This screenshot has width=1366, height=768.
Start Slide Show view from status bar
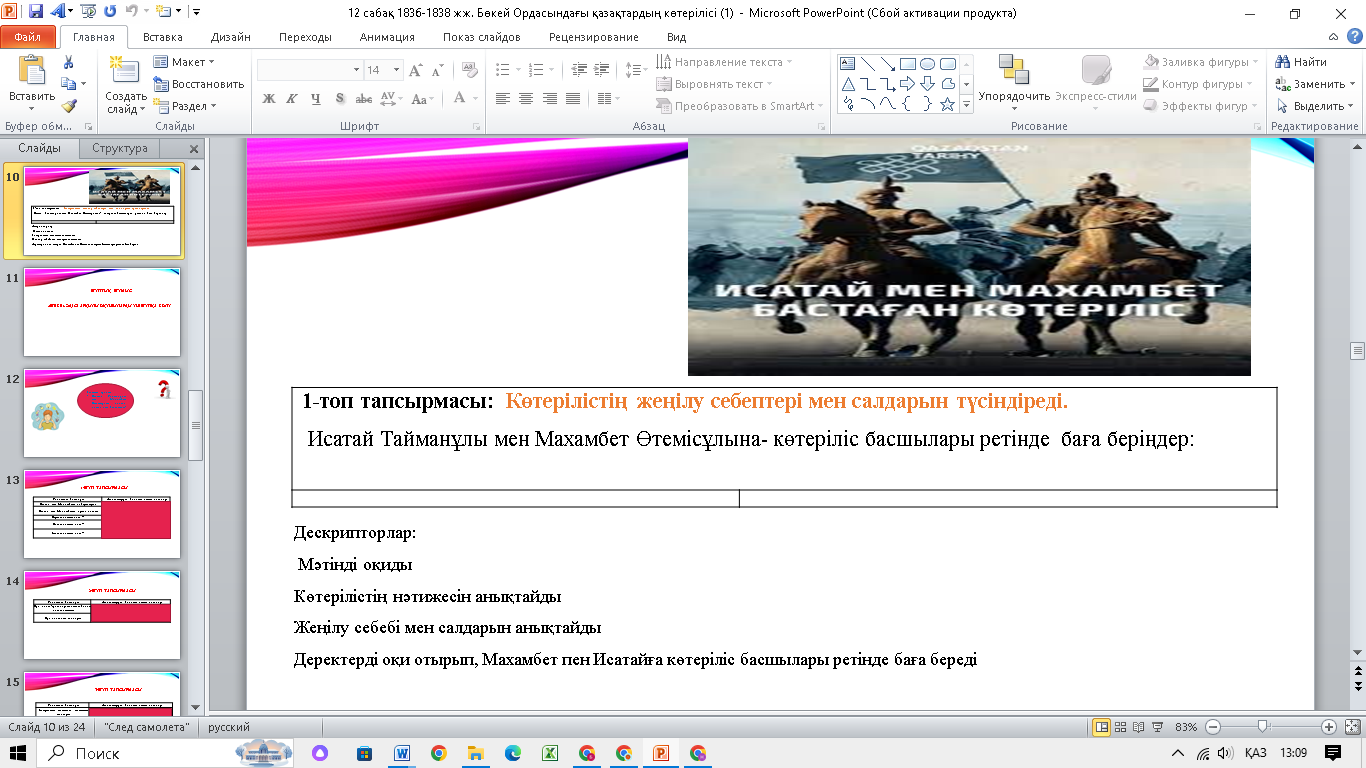(1157, 727)
